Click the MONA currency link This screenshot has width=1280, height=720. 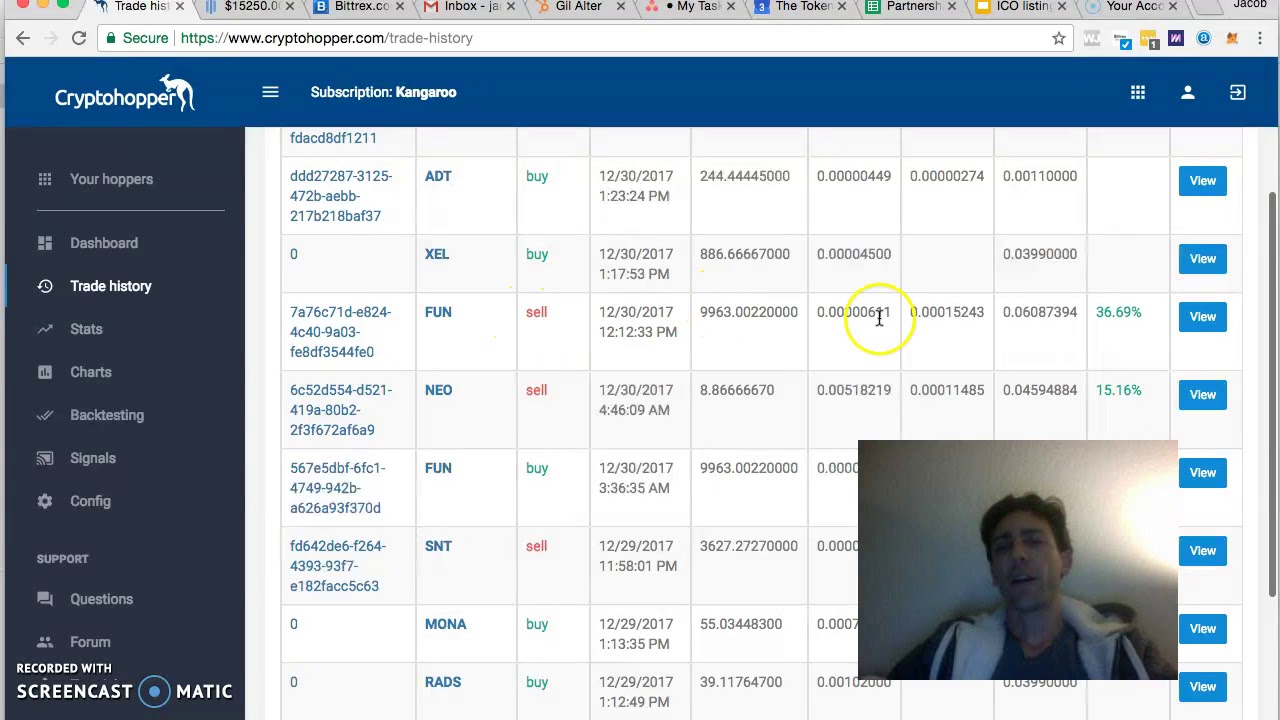(446, 624)
